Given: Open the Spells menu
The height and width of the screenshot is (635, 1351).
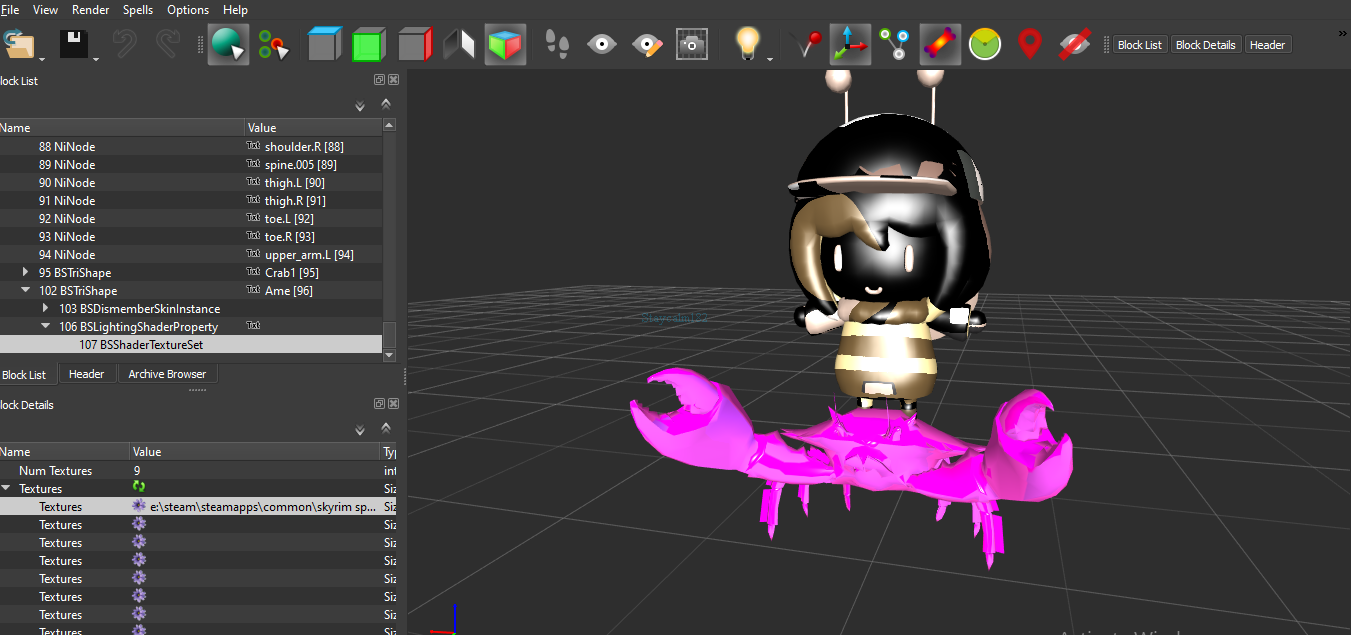Looking at the screenshot, I should point(138,9).
